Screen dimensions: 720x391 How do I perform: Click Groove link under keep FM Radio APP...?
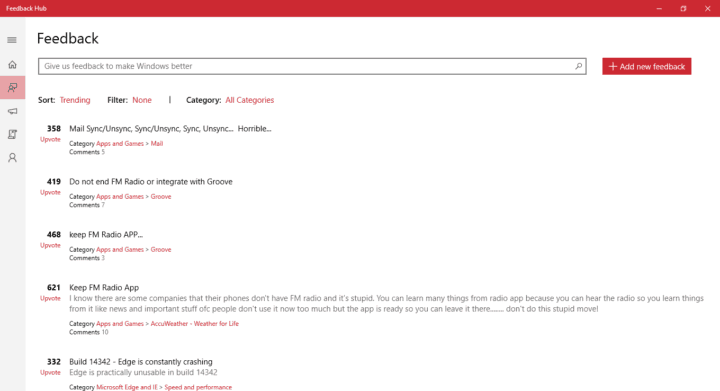tap(161, 250)
